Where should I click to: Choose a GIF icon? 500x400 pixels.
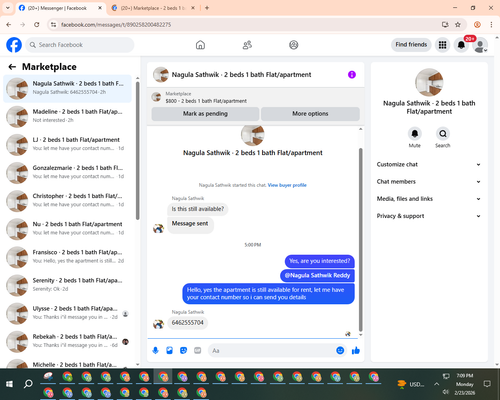198,350
